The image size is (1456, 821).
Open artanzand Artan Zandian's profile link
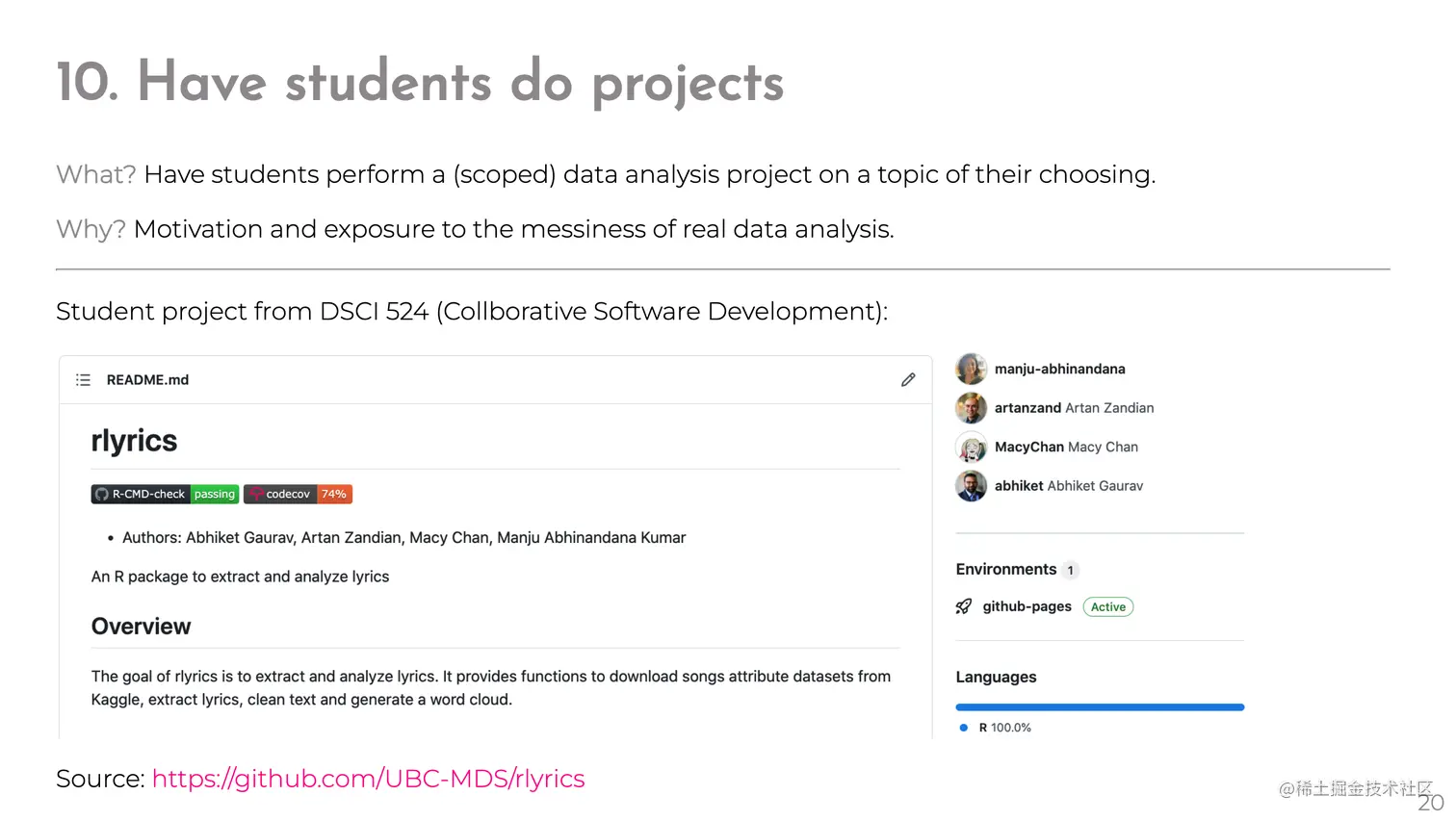[x=1074, y=408]
